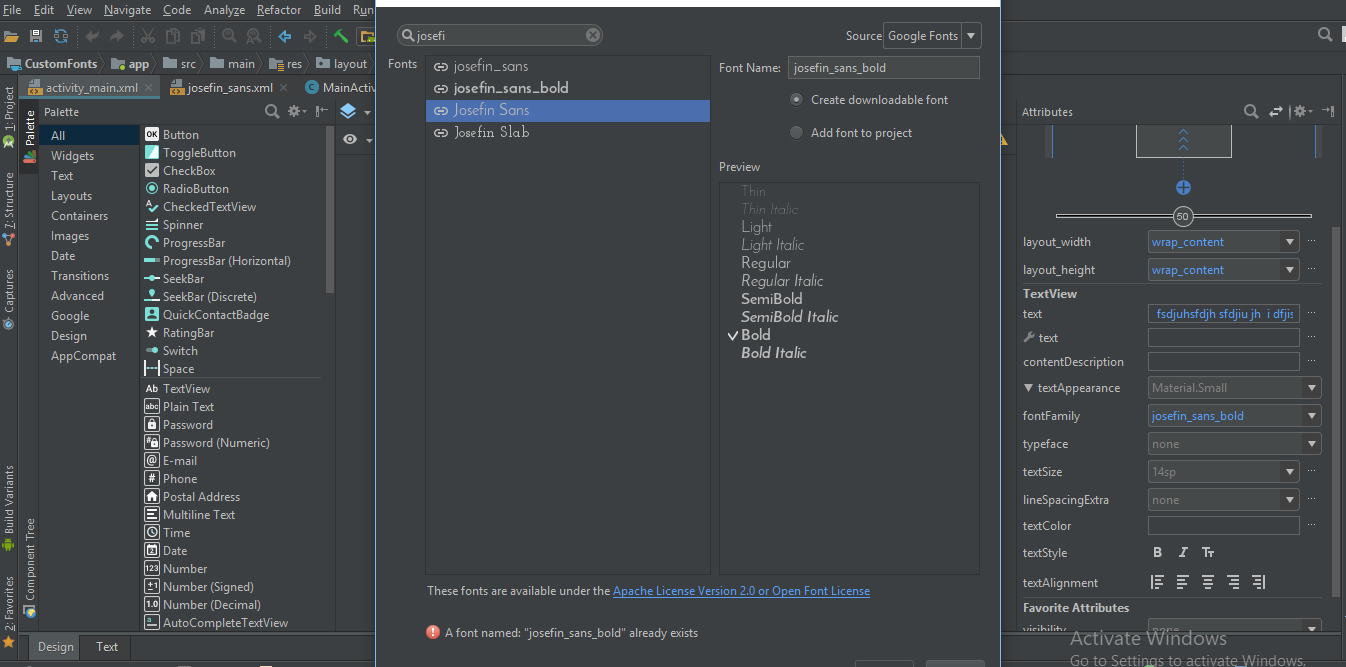Click the bias slider handle showing 50
The width and height of the screenshot is (1346, 667).
coord(1183,216)
